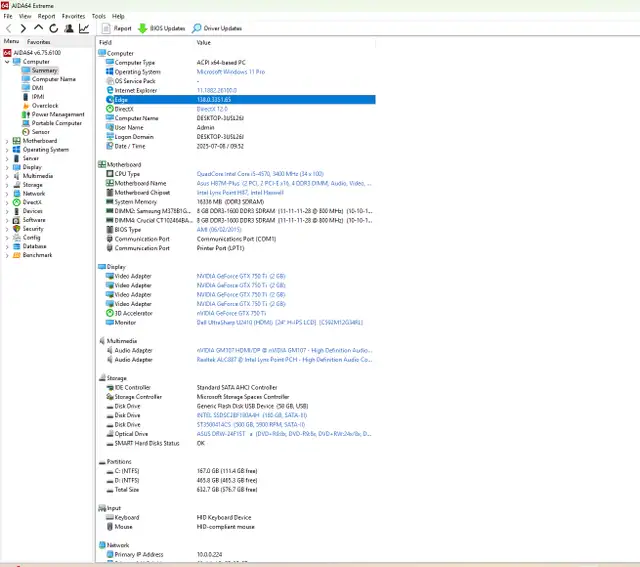Expand the Network tree node
The width and height of the screenshot is (640, 567).
[7, 194]
